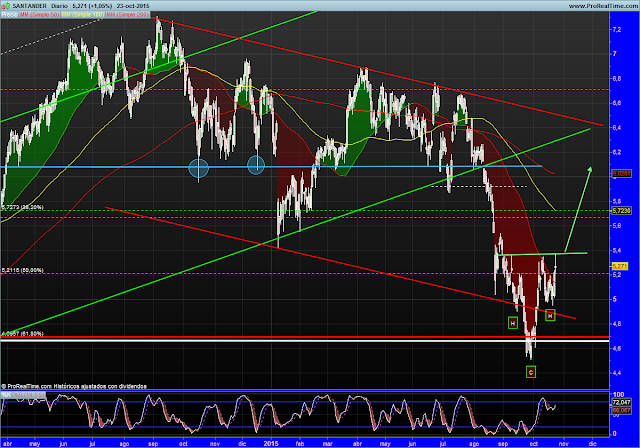Screen dimensions: 640x448
Task: Select the 'MM (Simple 200)' moving average label
Action: click(x=128, y=14)
